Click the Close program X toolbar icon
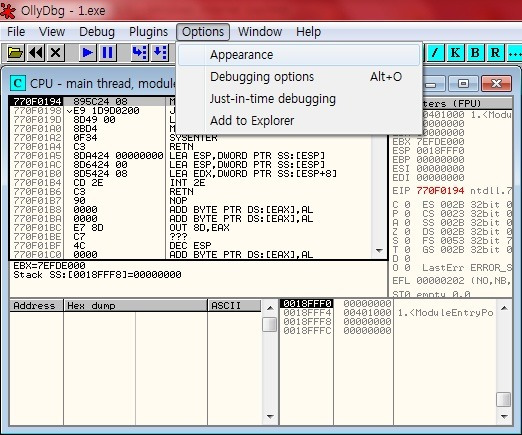 (x=56, y=53)
